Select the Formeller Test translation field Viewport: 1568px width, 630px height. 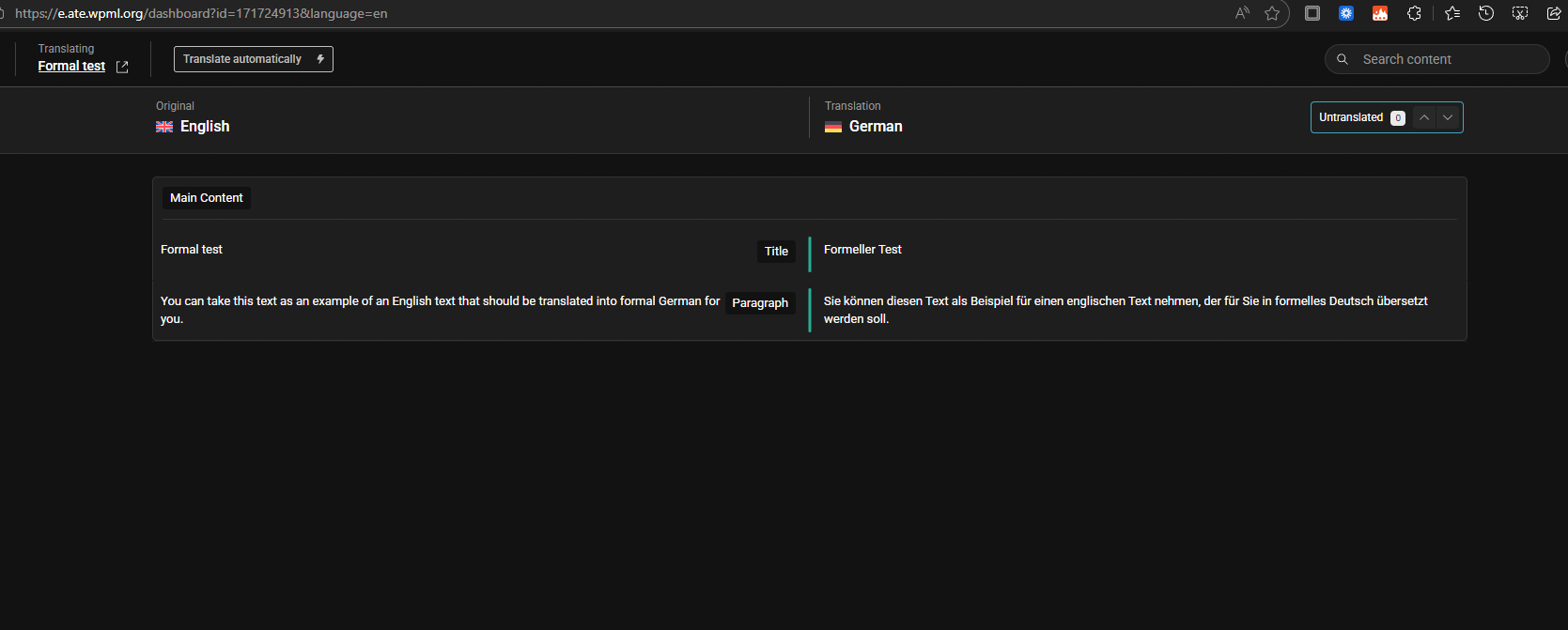[x=862, y=250]
